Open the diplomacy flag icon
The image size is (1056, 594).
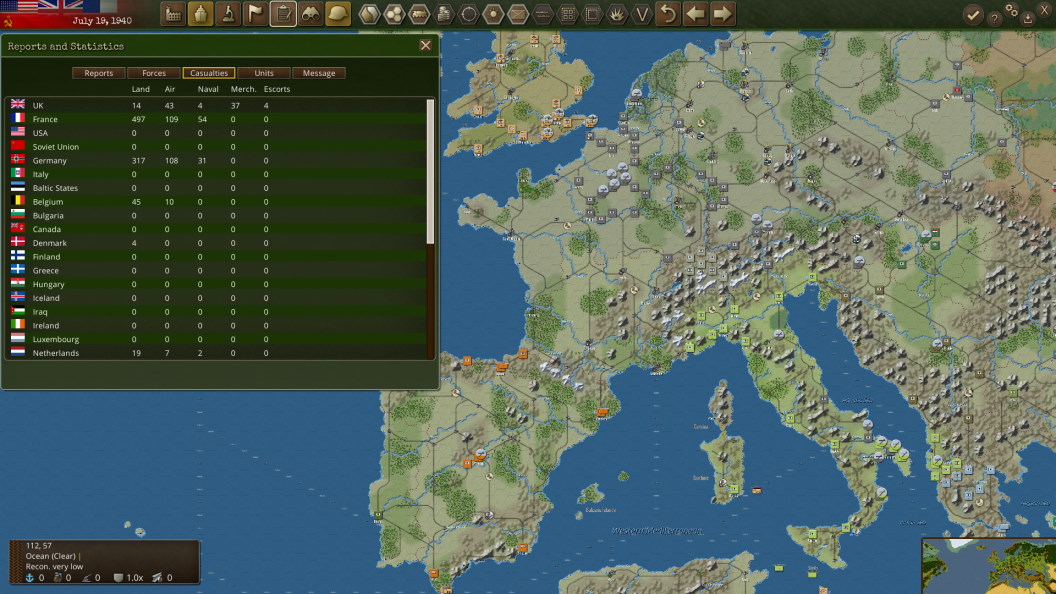[x=256, y=14]
